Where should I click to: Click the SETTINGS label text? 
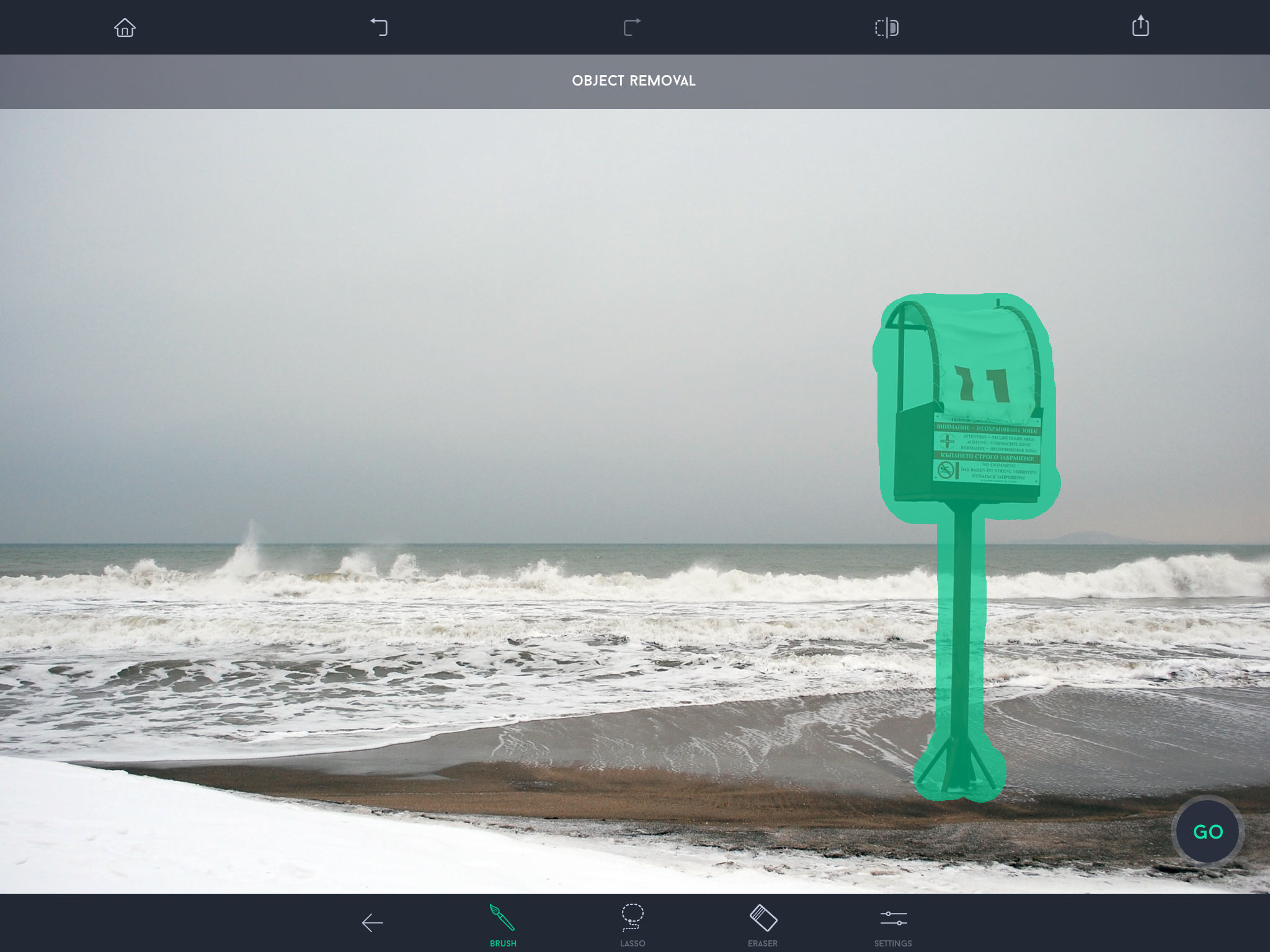point(893,943)
